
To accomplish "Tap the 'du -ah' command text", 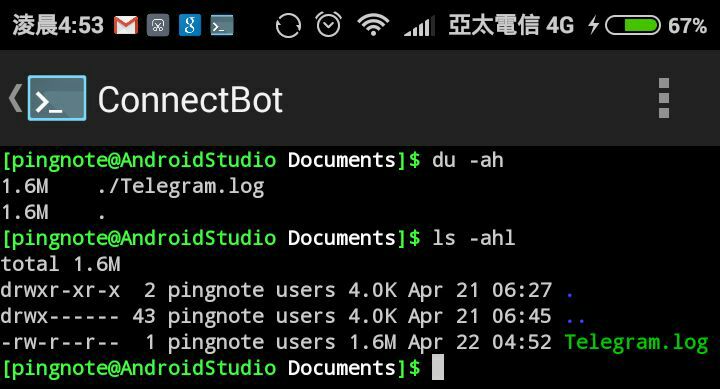I will pos(467,160).
